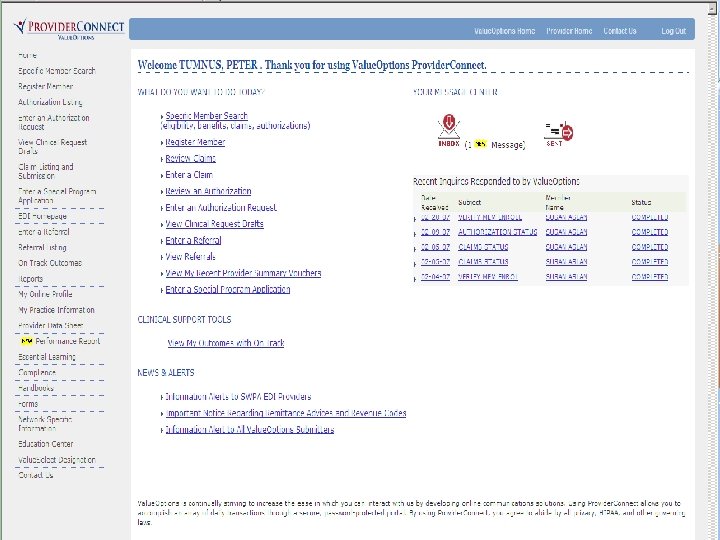
Task: Open Education Center in the sidebar
Action: [x=46, y=444]
